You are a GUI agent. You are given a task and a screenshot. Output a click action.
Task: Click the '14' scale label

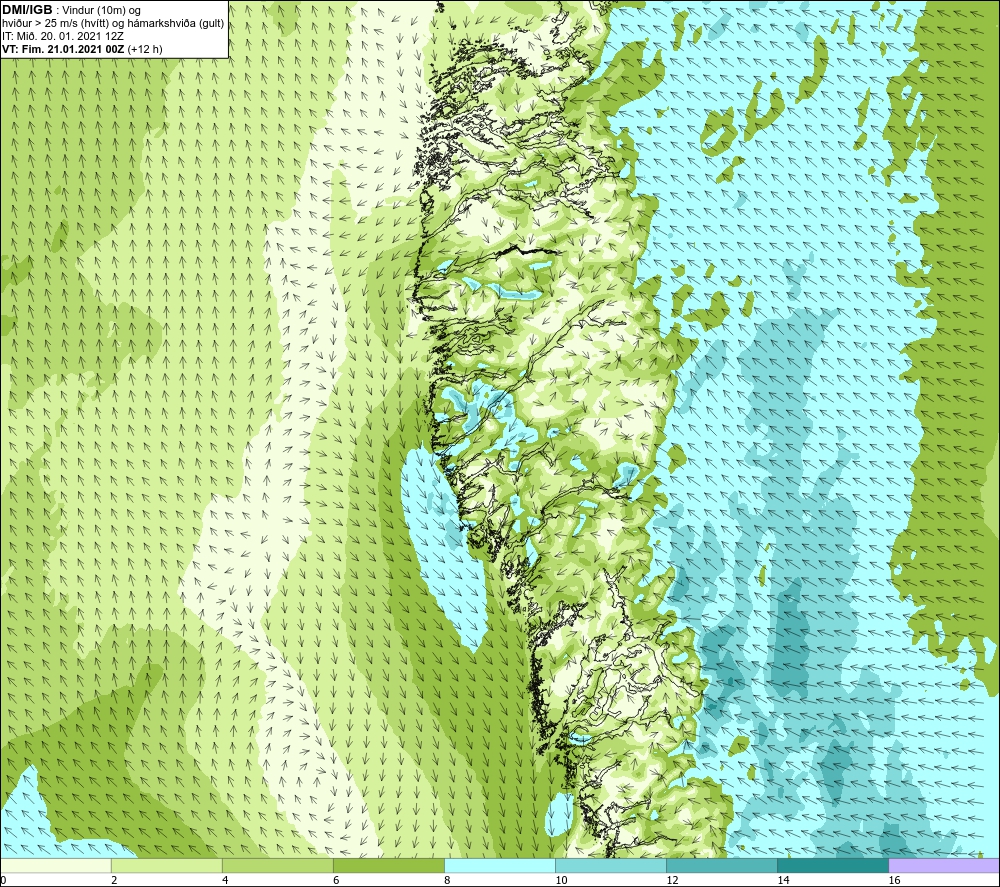click(783, 880)
